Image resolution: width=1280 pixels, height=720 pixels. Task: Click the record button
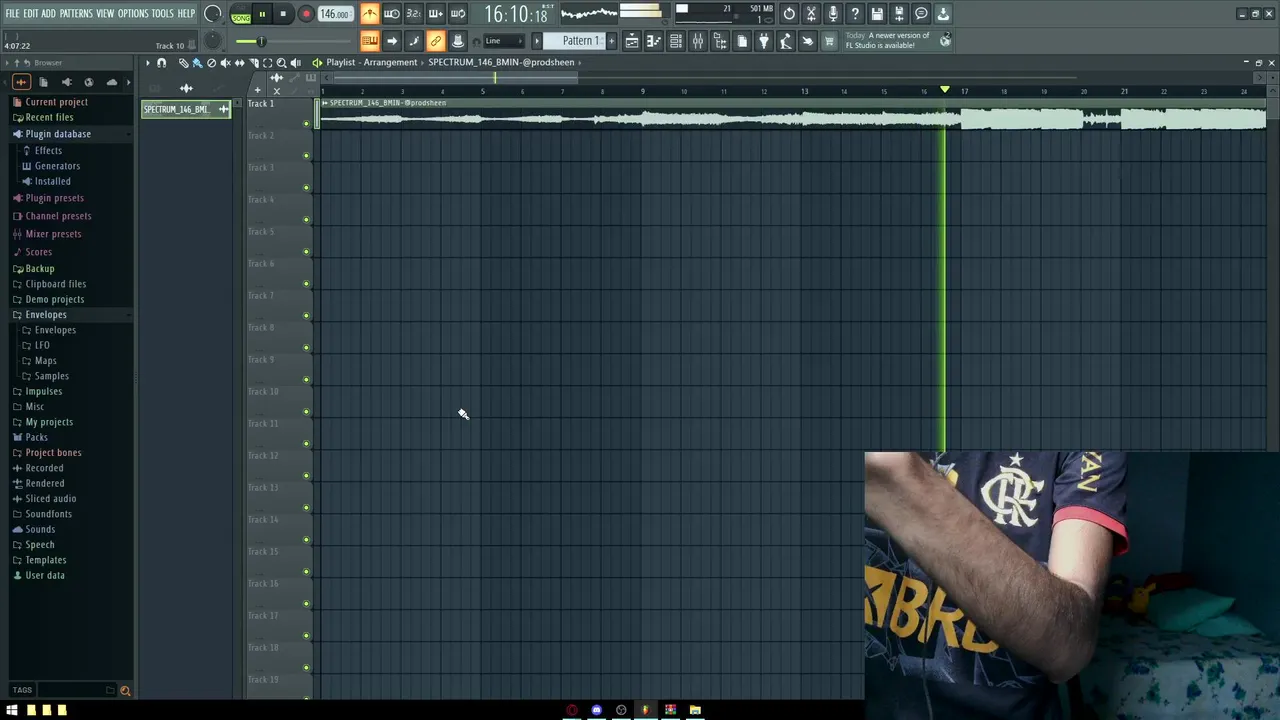click(306, 15)
